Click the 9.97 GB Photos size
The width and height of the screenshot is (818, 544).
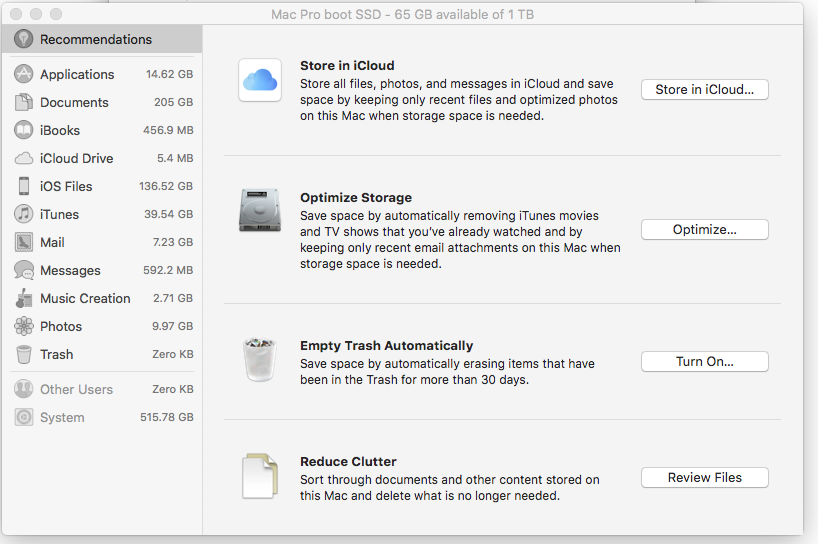pyautogui.click(x=173, y=326)
